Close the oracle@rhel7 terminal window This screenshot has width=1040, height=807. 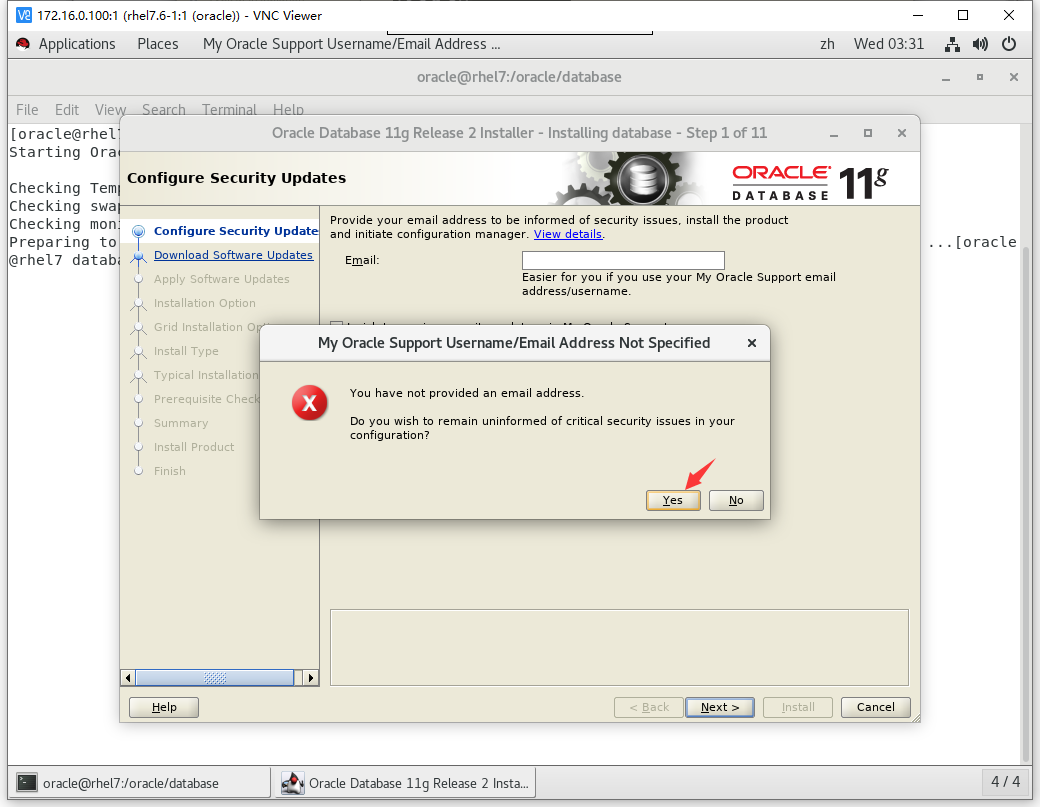(1013, 78)
